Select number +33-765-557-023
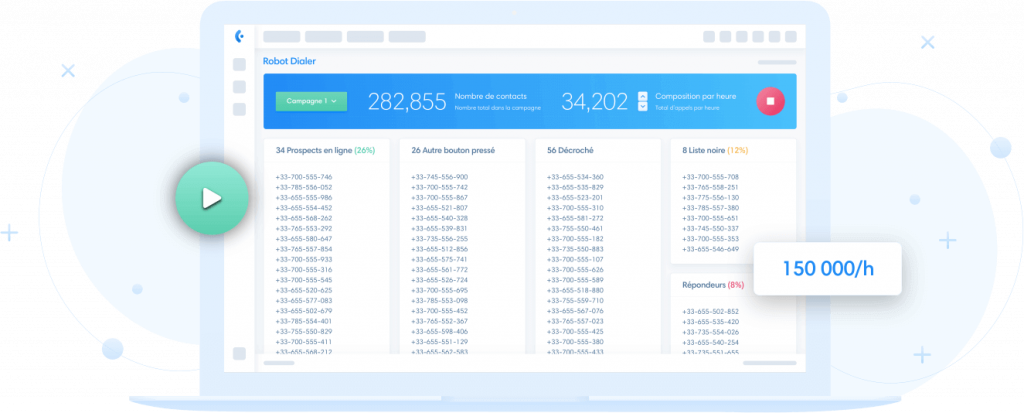This screenshot has width=1024, height=413. click(575, 322)
